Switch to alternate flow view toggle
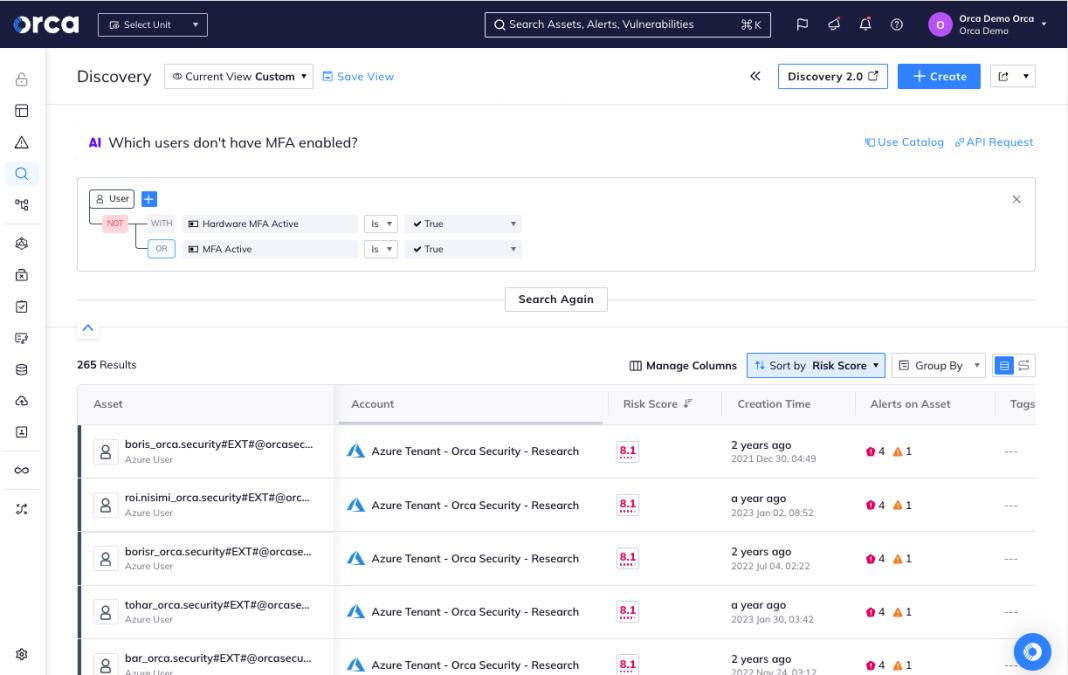The height and width of the screenshot is (675, 1068). click(1024, 366)
